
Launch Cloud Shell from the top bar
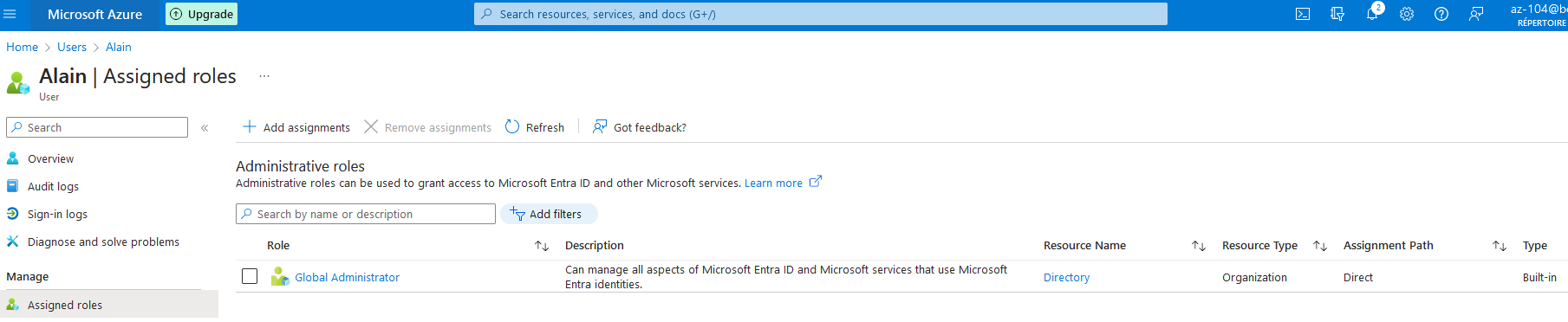tap(1303, 14)
